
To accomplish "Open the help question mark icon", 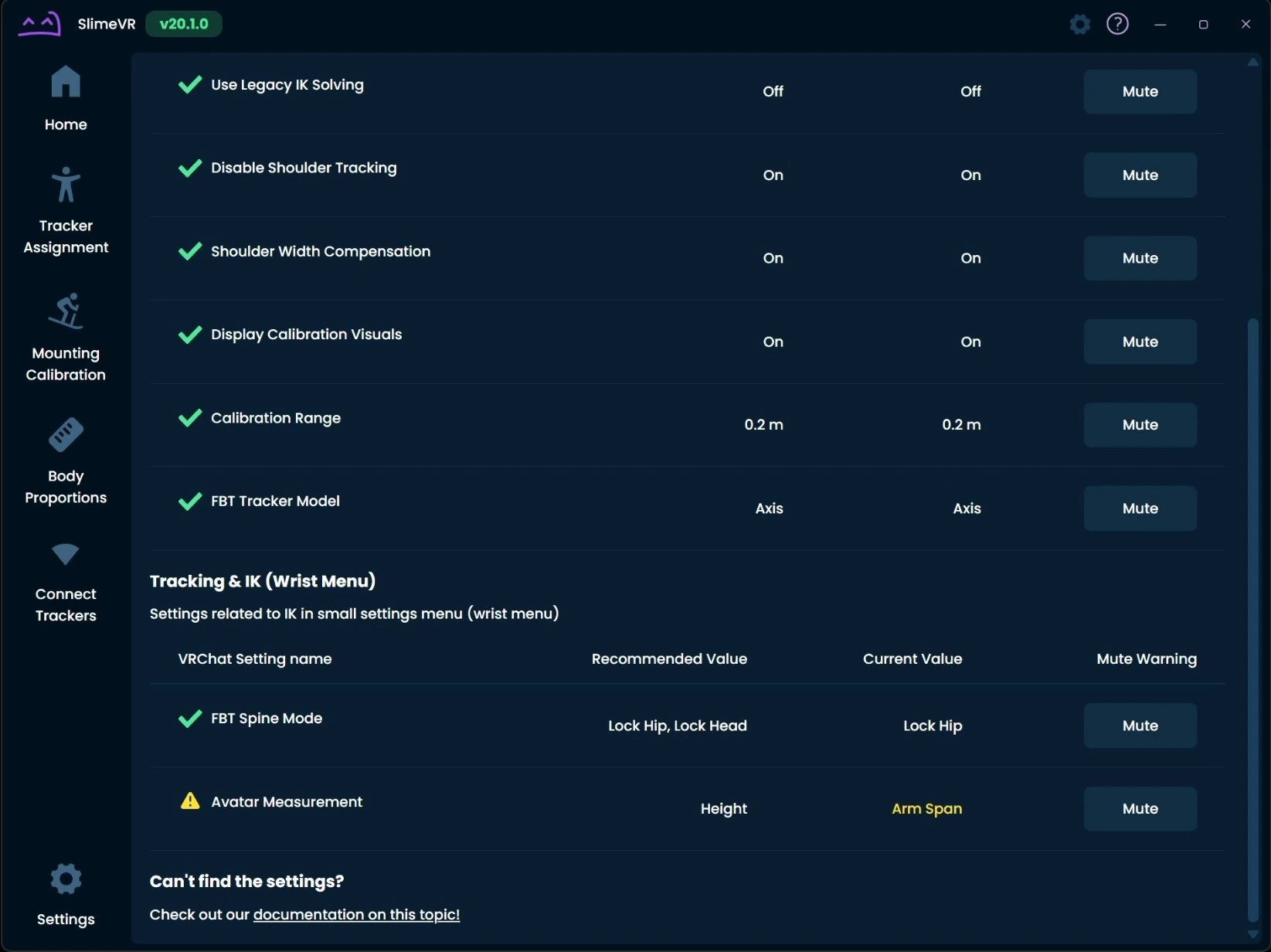I will tap(1117, 24).
